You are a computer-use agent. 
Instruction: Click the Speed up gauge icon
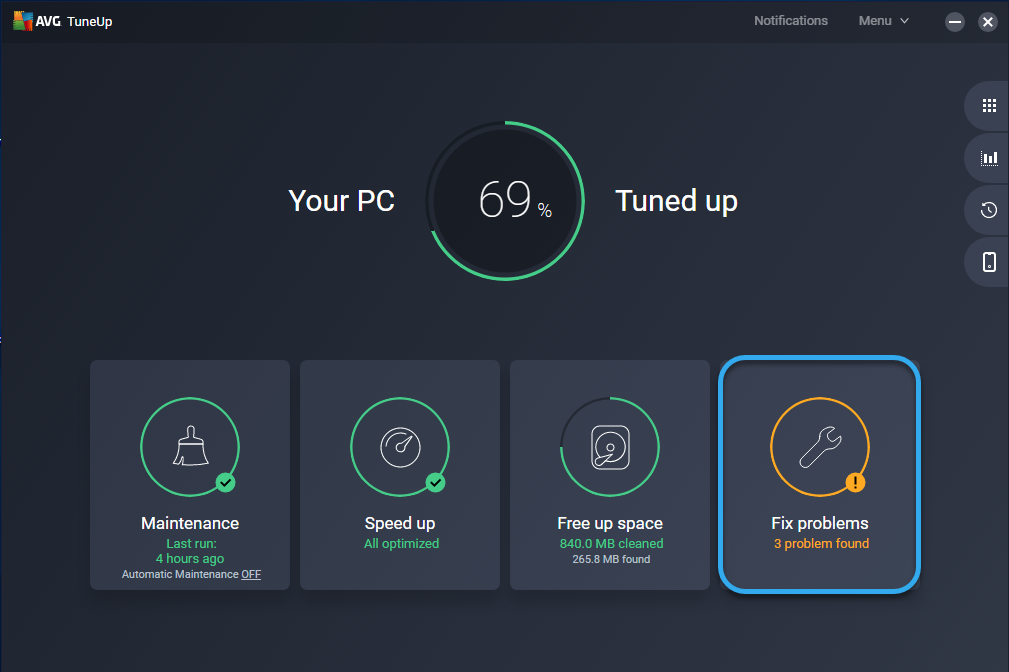pyautogui.click(x=400, y=447)
